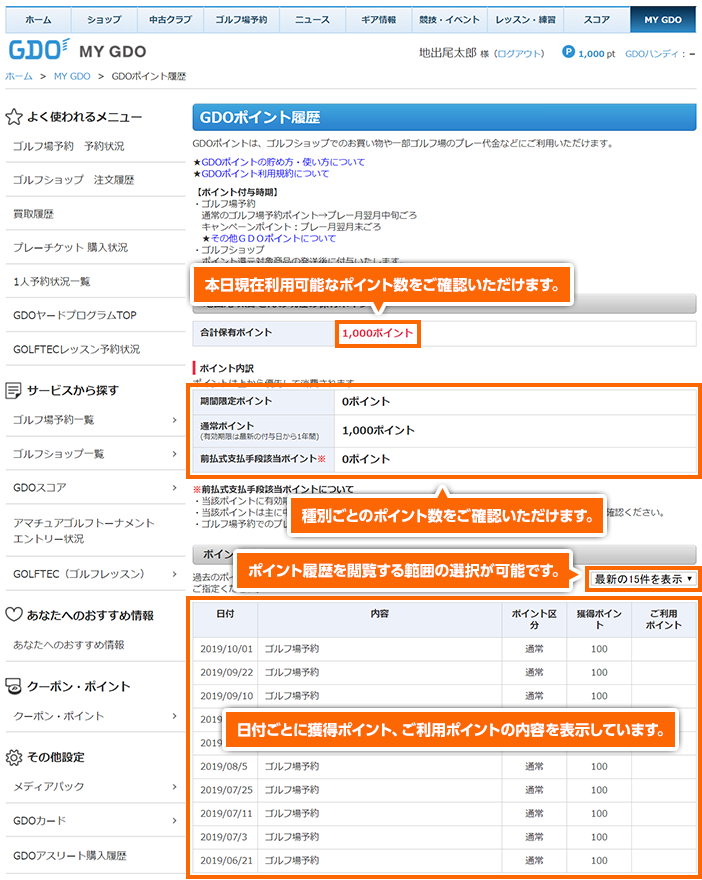
Task: Click the heart icon beside あなたへのおすすめ情報
Action: point(13,615)
